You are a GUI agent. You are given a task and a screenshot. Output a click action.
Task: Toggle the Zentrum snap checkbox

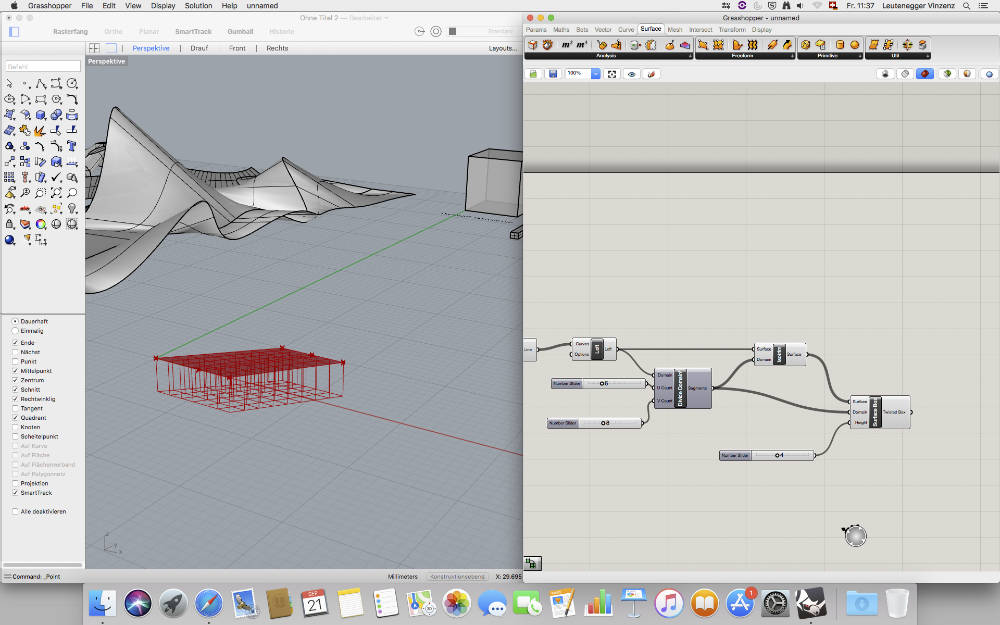[x=15, y=380]
